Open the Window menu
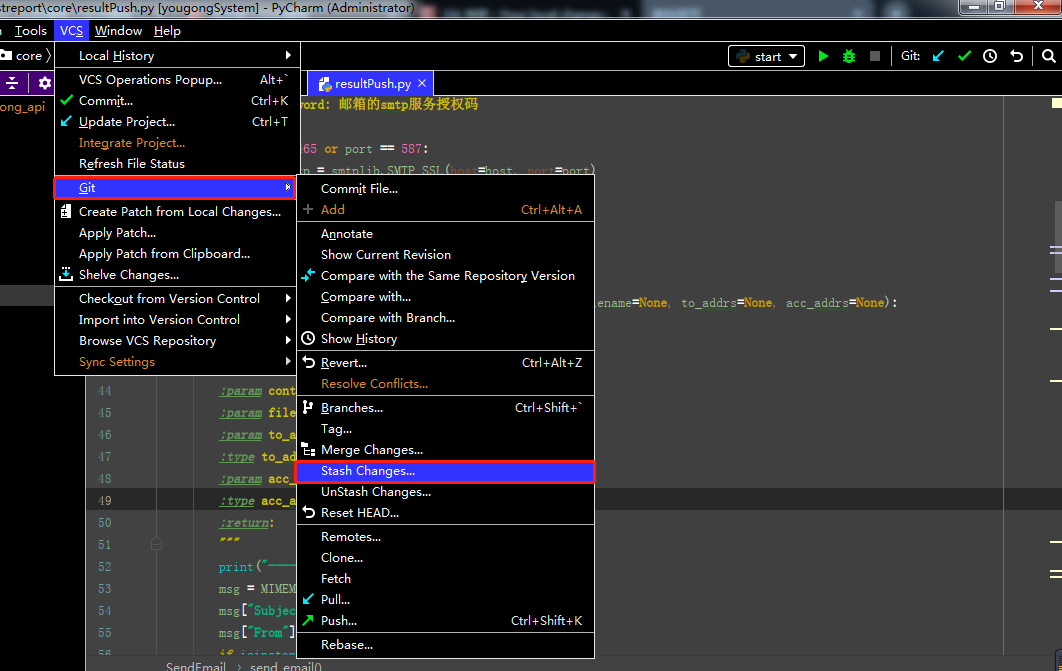This screenshot has height=671, width=1062. [x=118, y=31]
